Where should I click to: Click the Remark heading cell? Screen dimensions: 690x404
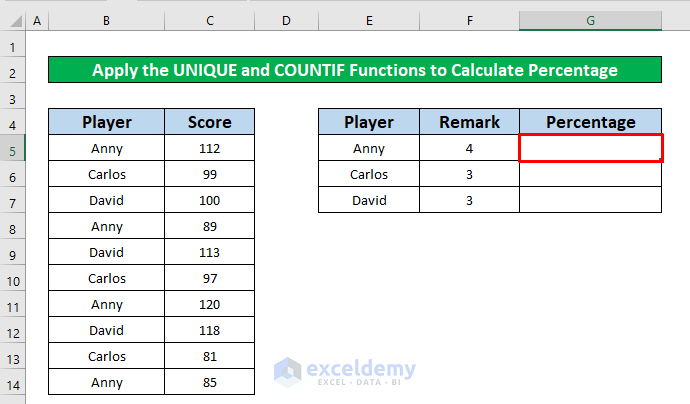(469, 123)
